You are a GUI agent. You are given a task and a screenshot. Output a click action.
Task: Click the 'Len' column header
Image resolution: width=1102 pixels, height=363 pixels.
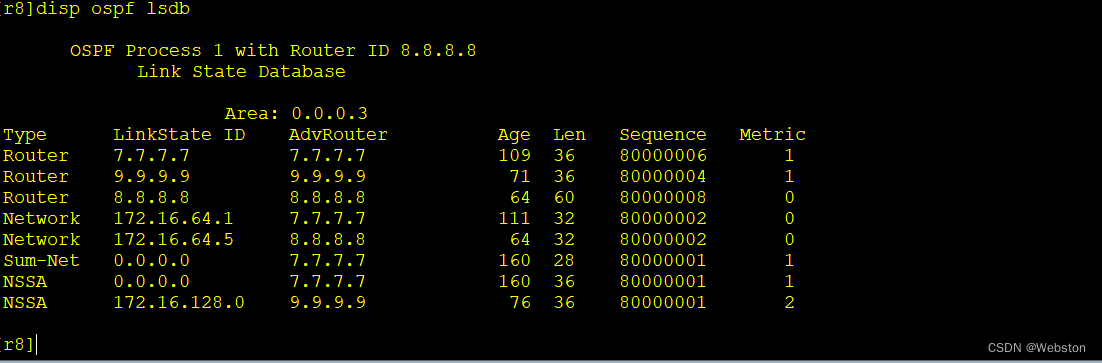pos(569,135)
